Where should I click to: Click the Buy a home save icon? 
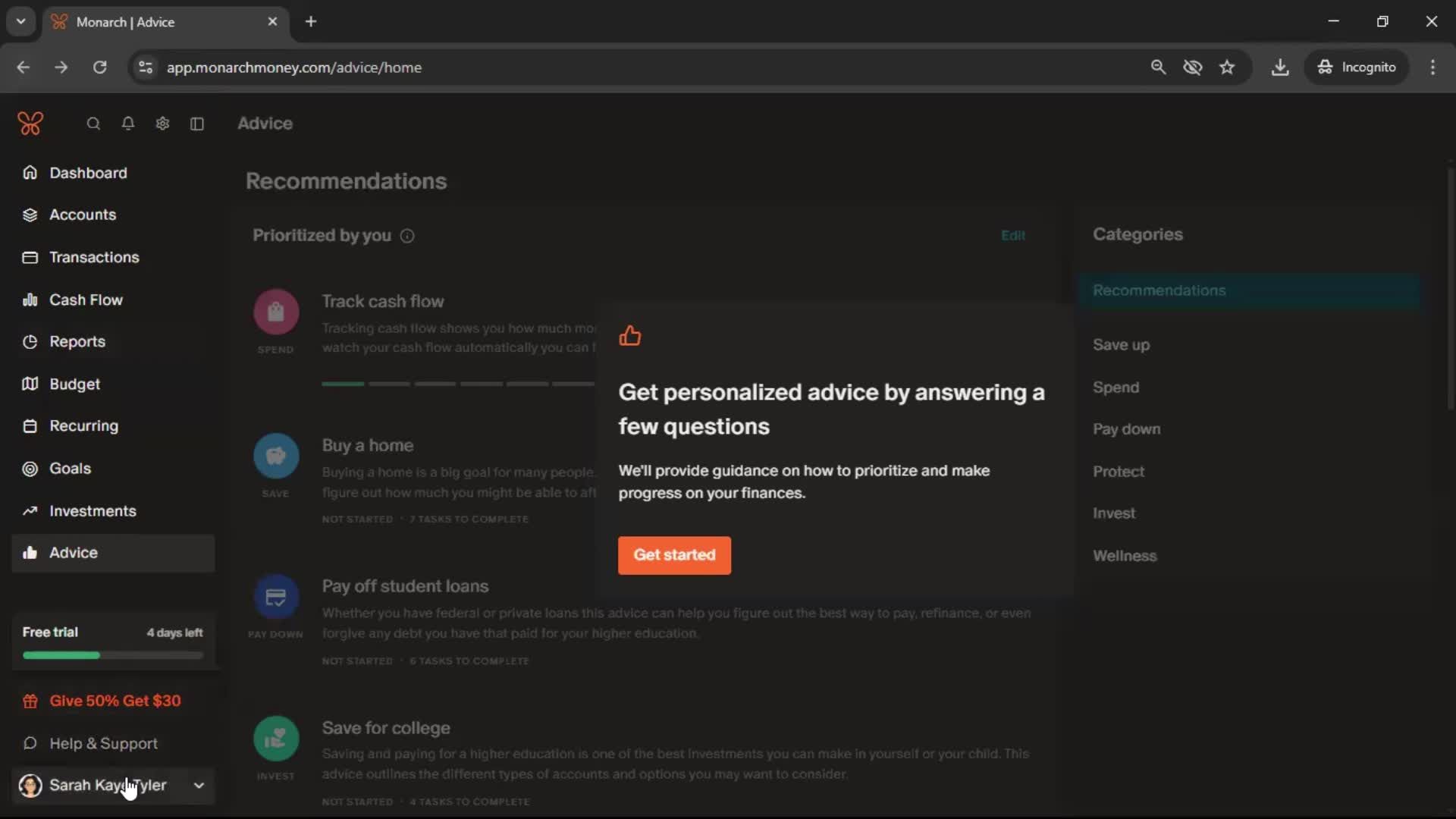tap(276, 456)
